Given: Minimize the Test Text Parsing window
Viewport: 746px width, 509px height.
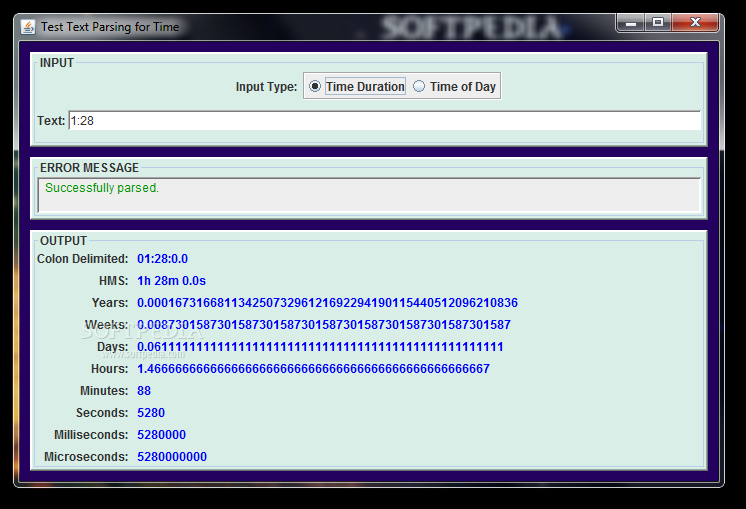Looking at the screenshot, I should [x=631, y=22].
